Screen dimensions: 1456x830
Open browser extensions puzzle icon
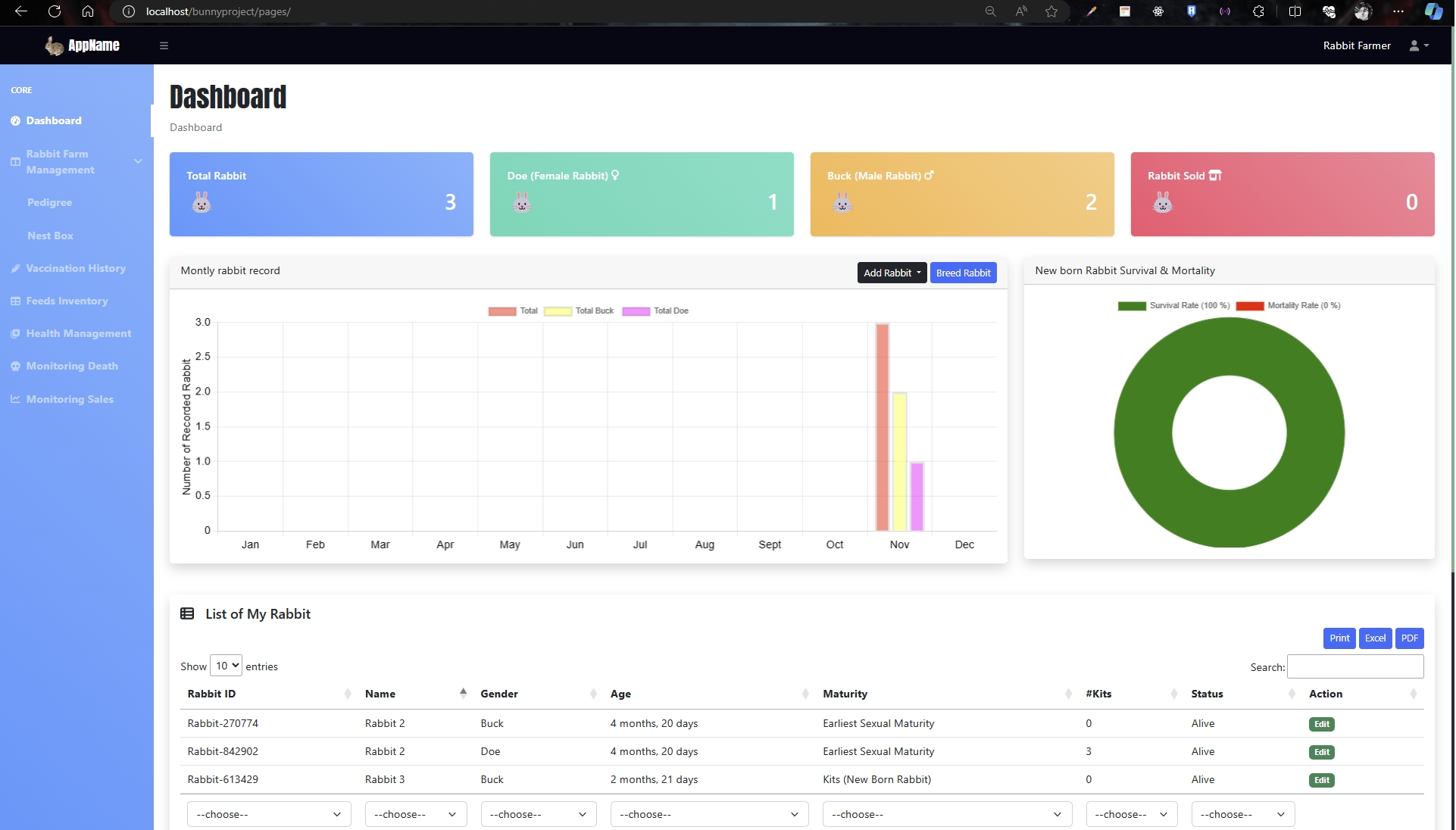point(1258,11)
